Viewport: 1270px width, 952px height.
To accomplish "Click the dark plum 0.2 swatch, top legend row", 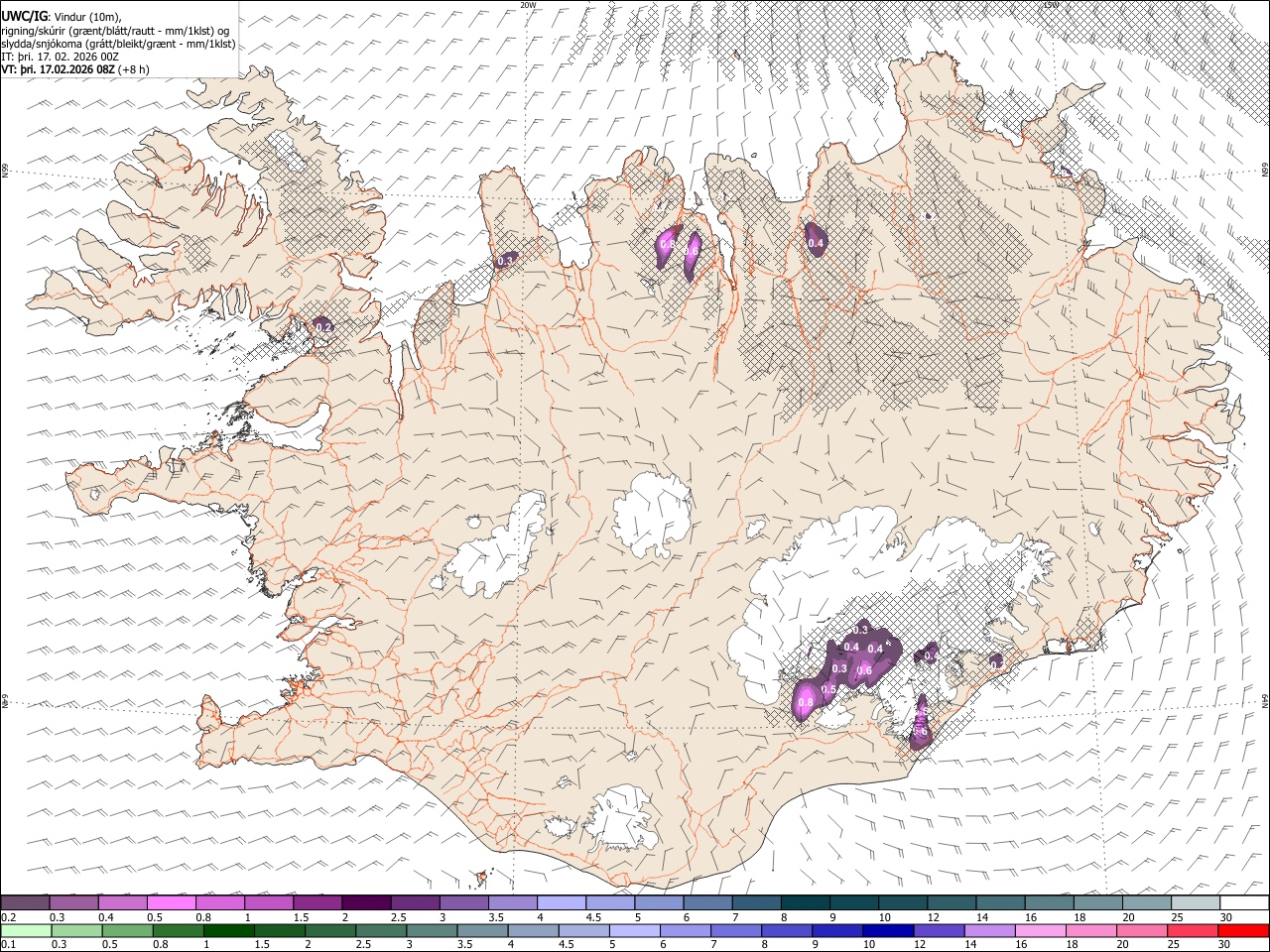I will (26, 902).
